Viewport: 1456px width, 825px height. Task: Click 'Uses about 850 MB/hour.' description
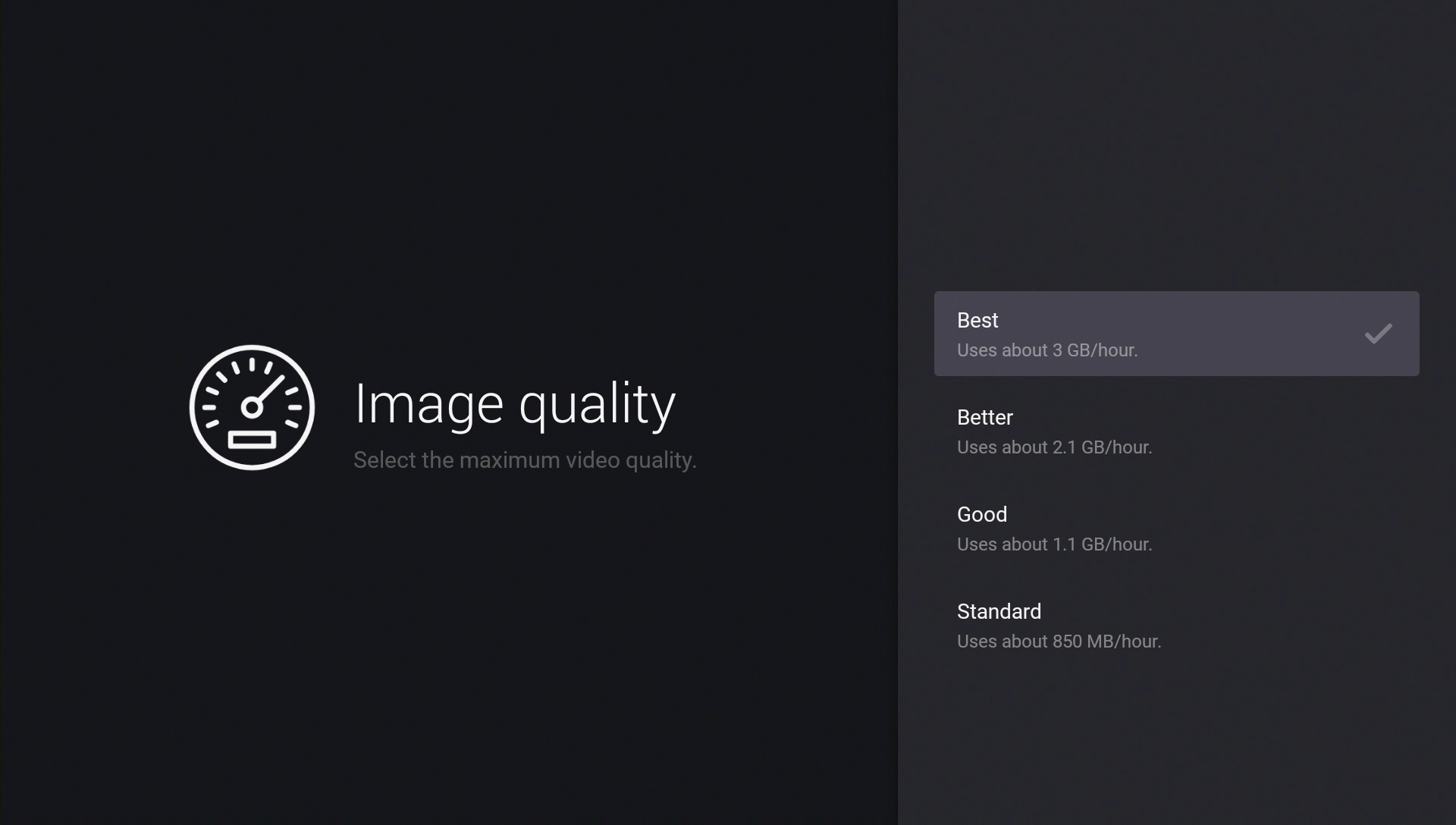(1059, 641)
